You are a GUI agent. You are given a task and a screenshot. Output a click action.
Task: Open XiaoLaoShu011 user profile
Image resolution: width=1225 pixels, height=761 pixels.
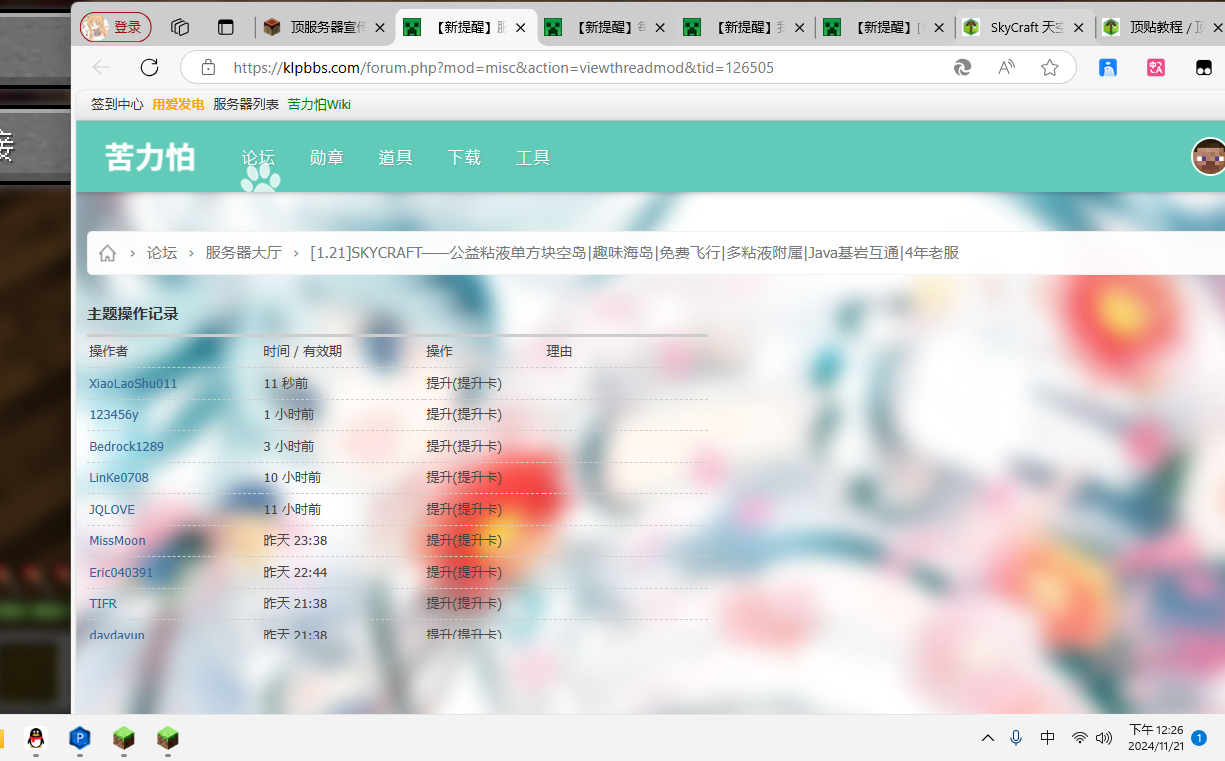[133, 383]
